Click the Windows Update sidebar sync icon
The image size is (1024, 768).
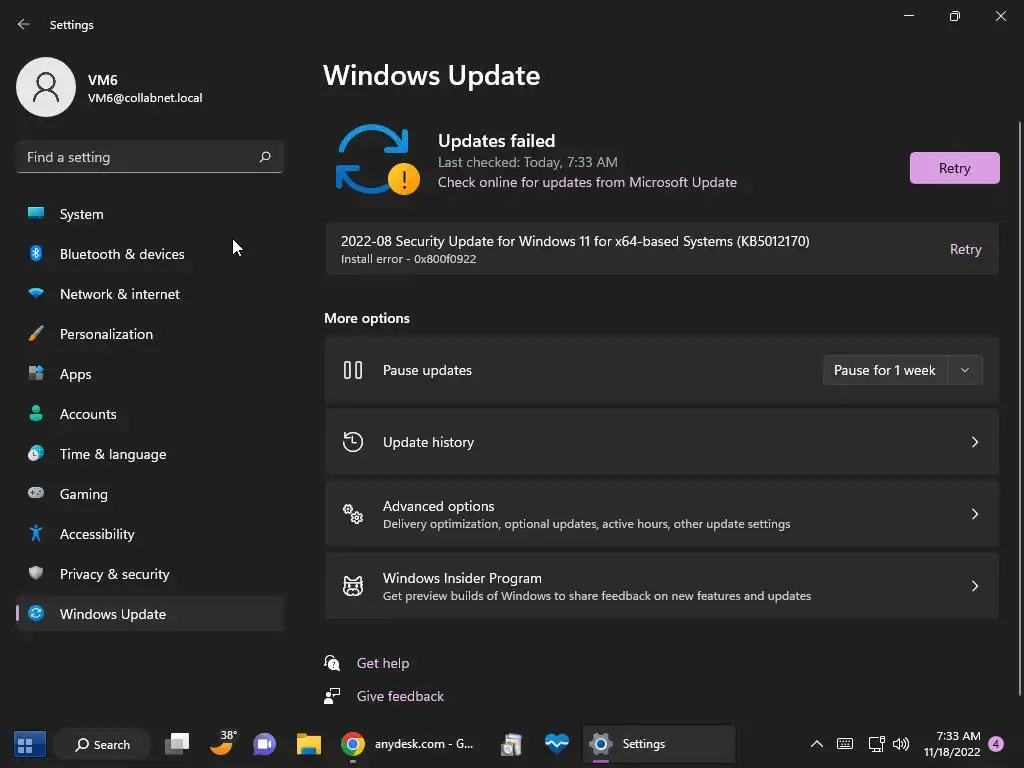click(36, 613)
